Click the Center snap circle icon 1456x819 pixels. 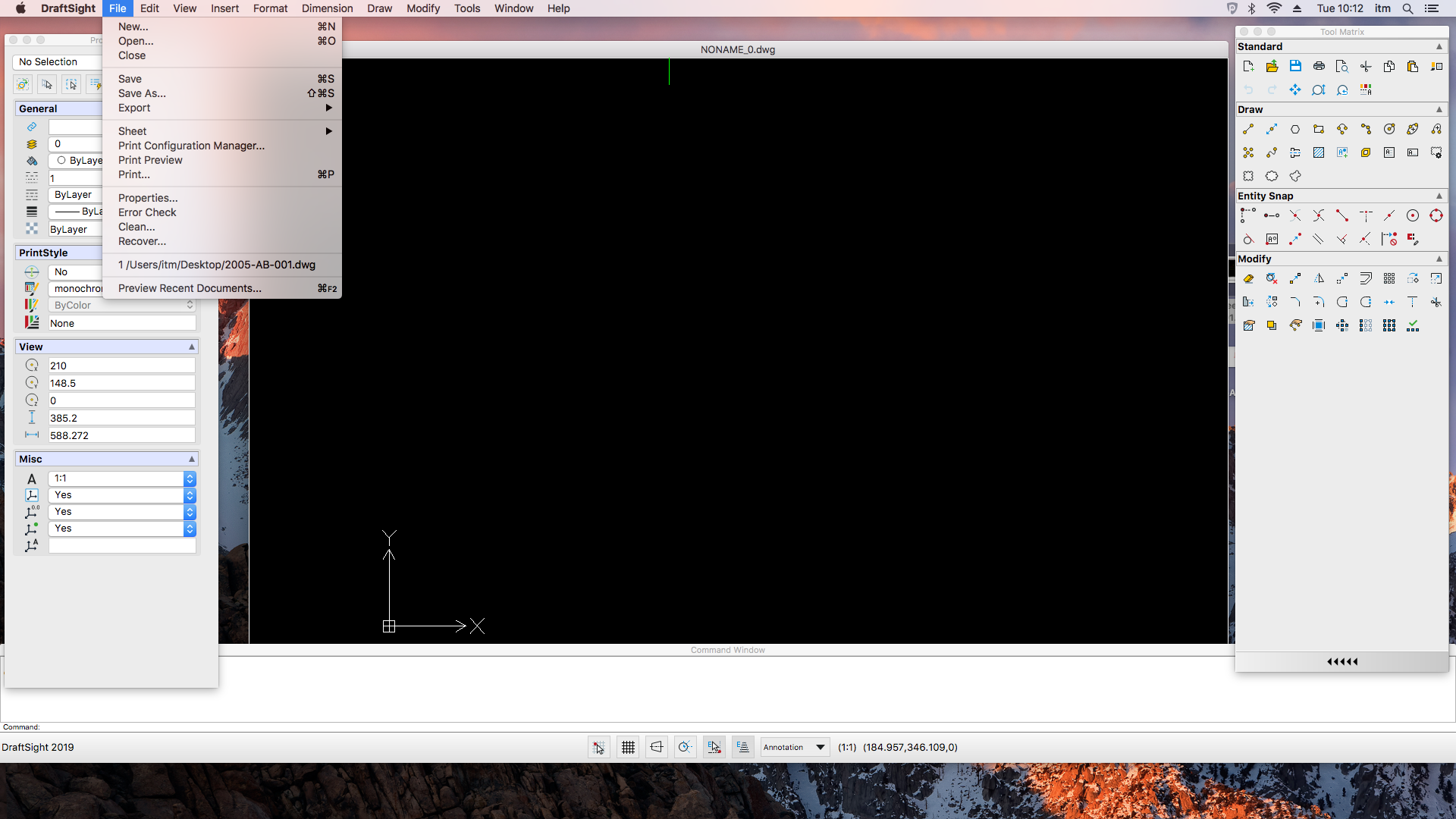tap(1413, 216)
